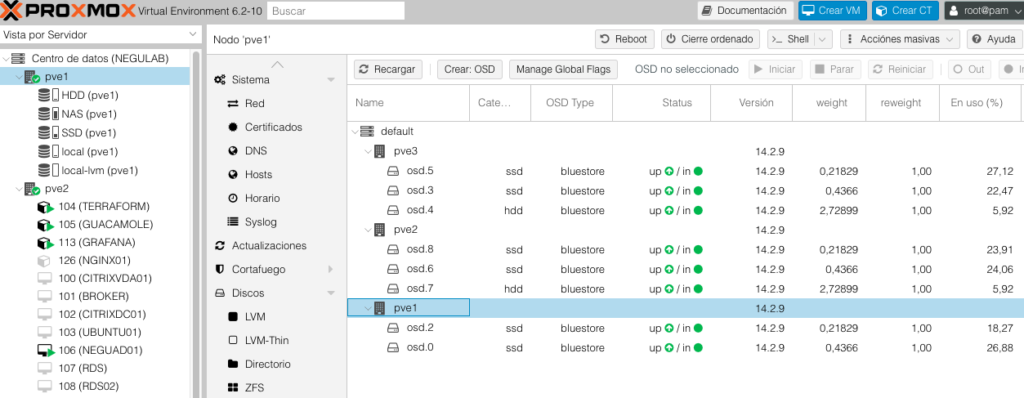Open the Horario menu item
Image resolution: width=1024 pixels, height=398 pixels.
[262, 198]
